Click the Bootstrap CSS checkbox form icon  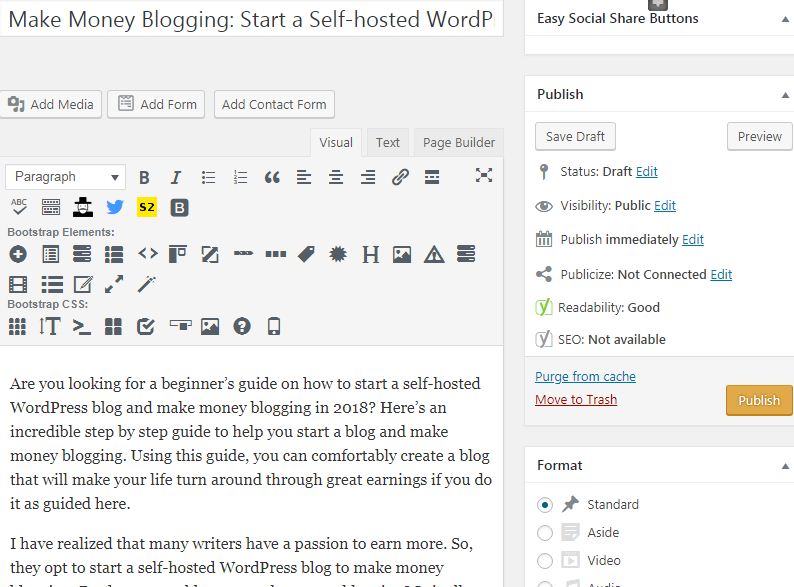coord(146,327)
